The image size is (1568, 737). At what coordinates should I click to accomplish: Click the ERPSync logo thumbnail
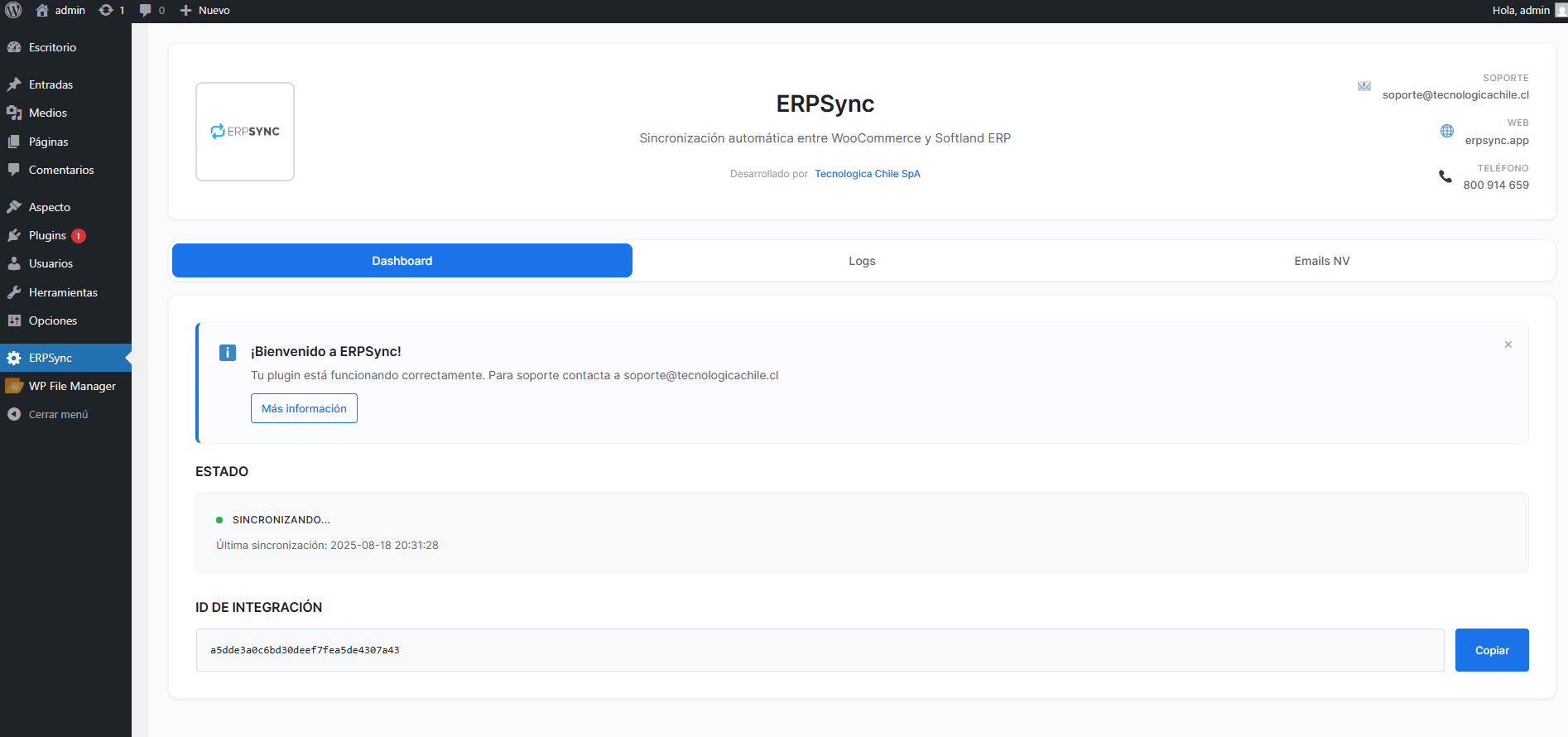coord(245,132)
